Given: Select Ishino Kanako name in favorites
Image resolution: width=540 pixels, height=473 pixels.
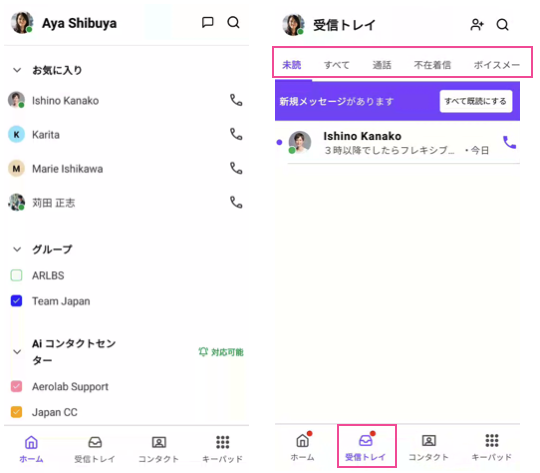Looking at the screenshot, I should point(65,100).
